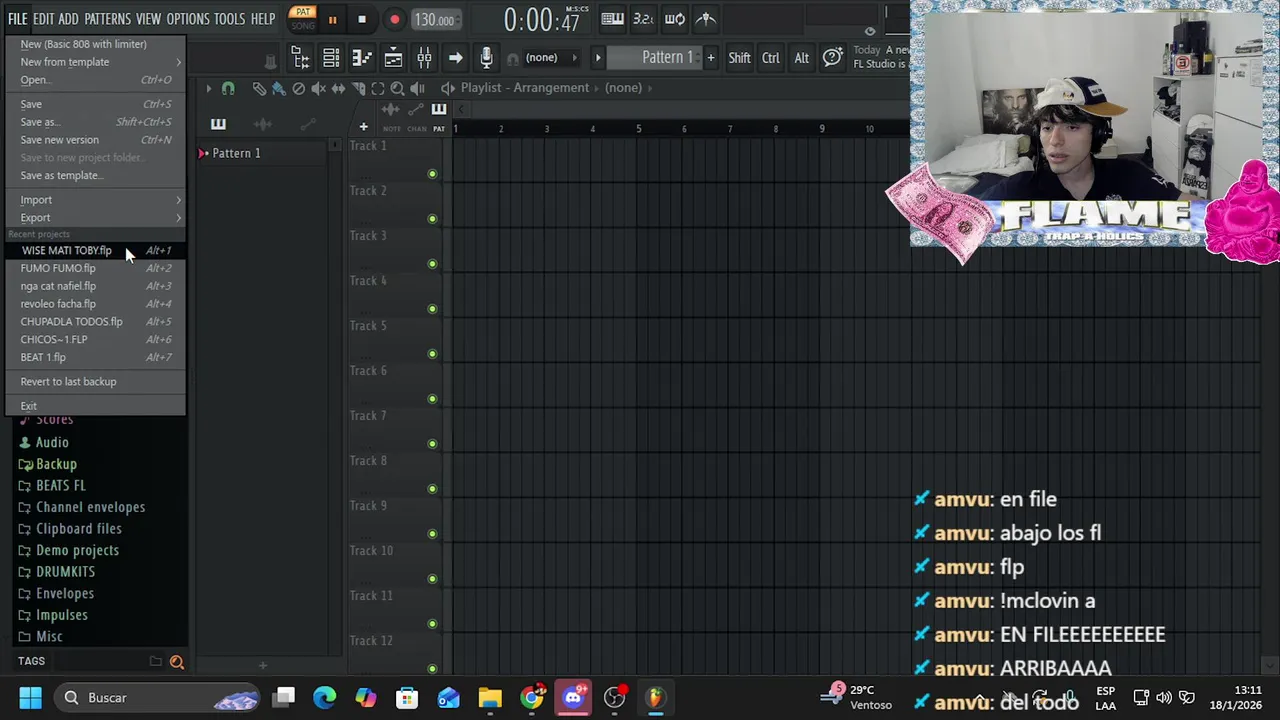Select the Mute tool in playlist
Screen dimensions: 1280x720
(319, 88)
